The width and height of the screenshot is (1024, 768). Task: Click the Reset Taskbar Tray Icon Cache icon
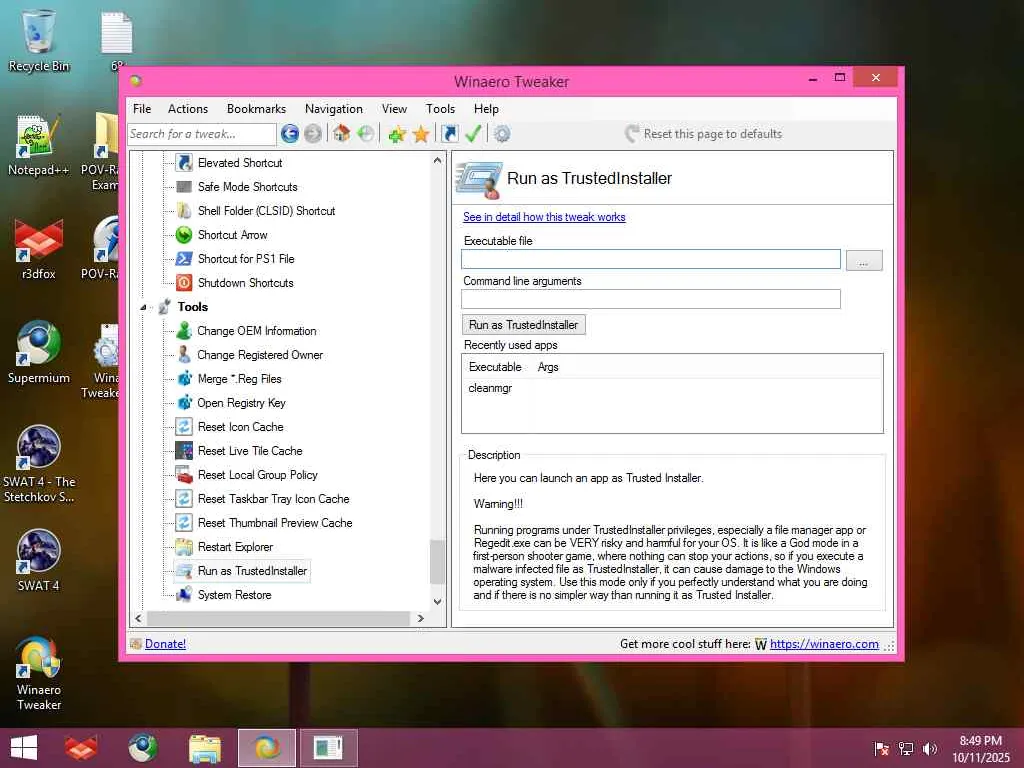point(184,499)
